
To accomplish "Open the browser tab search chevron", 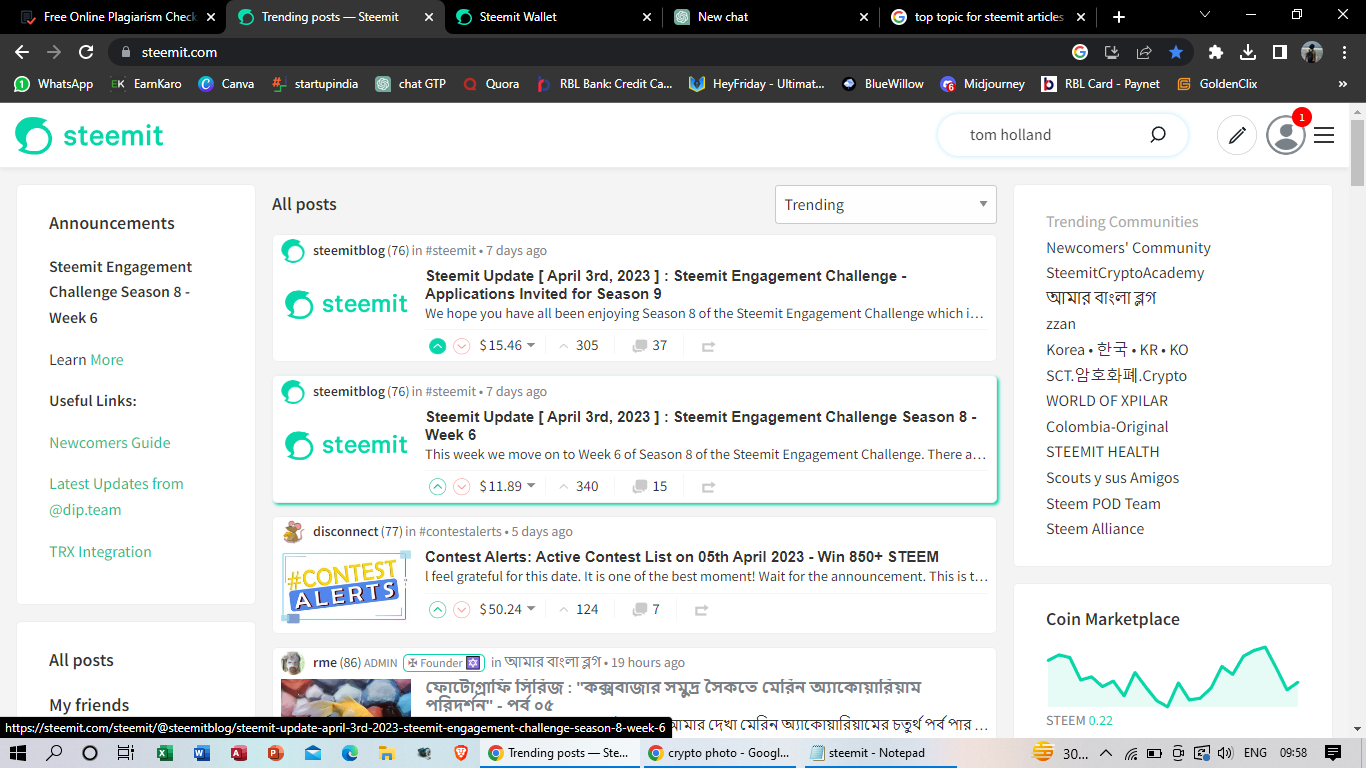I will [1204, 15].
